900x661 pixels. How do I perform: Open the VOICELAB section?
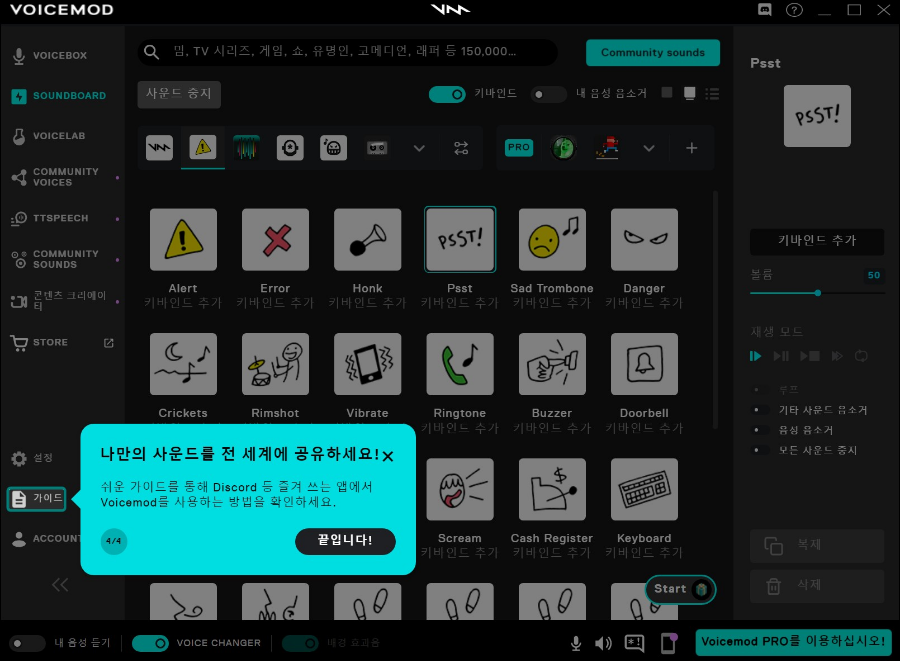(62, 136)
